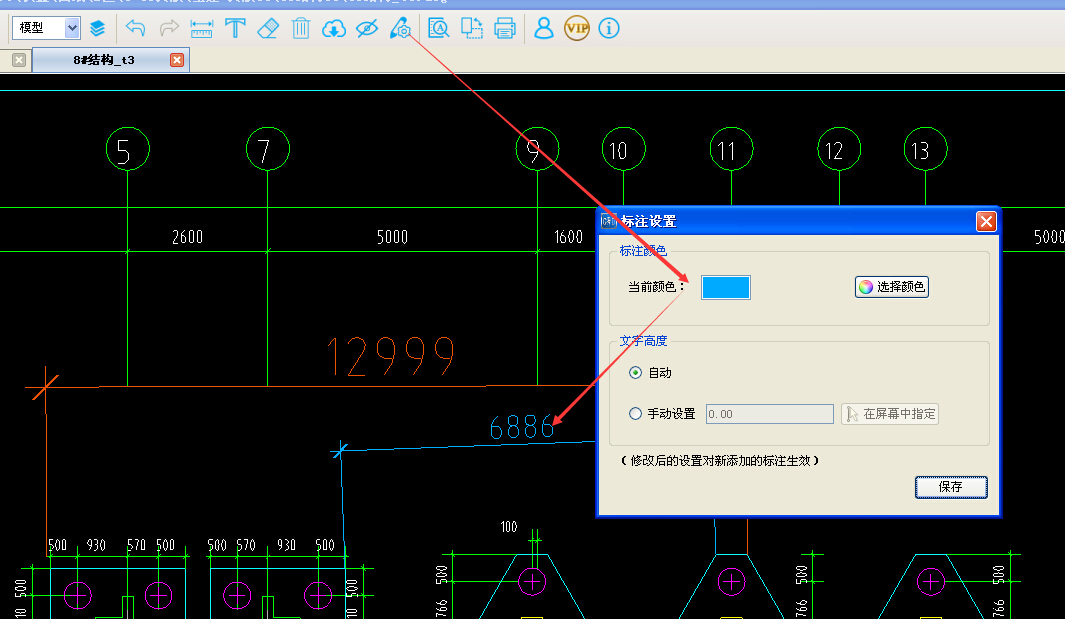
Task: Click the 在屏幕中指定 button
Action: point(890,414)
